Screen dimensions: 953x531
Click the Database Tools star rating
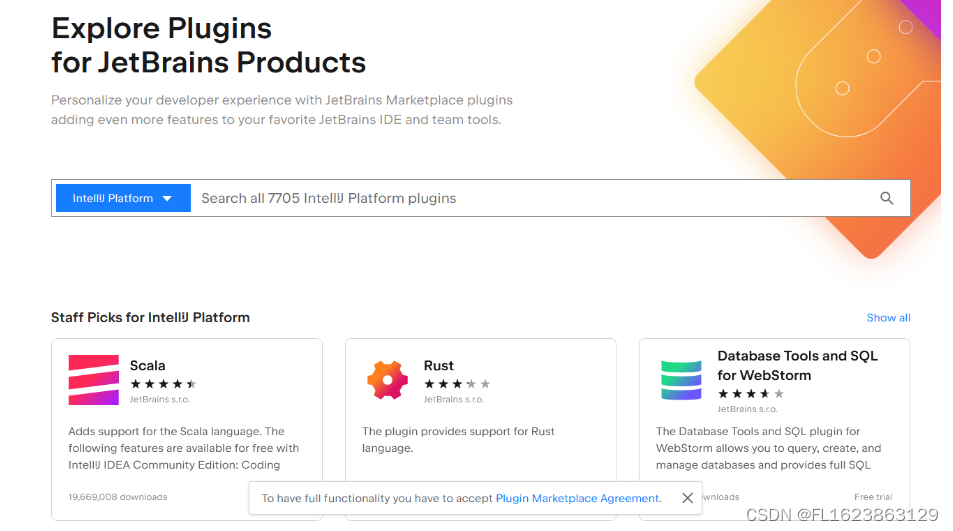coord(751,394)
